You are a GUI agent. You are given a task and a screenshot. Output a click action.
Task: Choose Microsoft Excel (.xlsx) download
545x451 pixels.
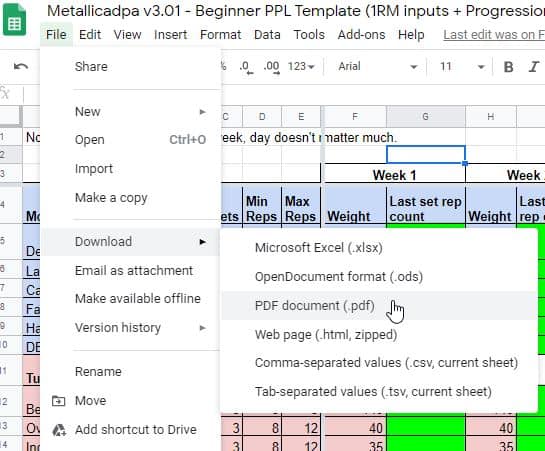pos(380,248)
